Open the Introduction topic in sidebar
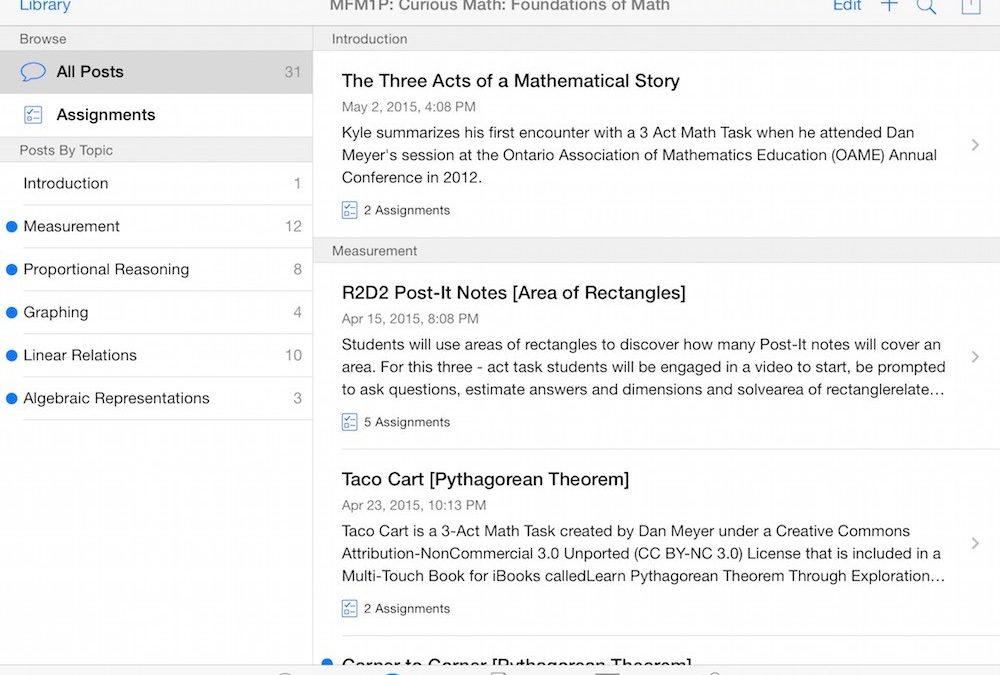This screenshot has width=1000, height=675. pos(66,183)
